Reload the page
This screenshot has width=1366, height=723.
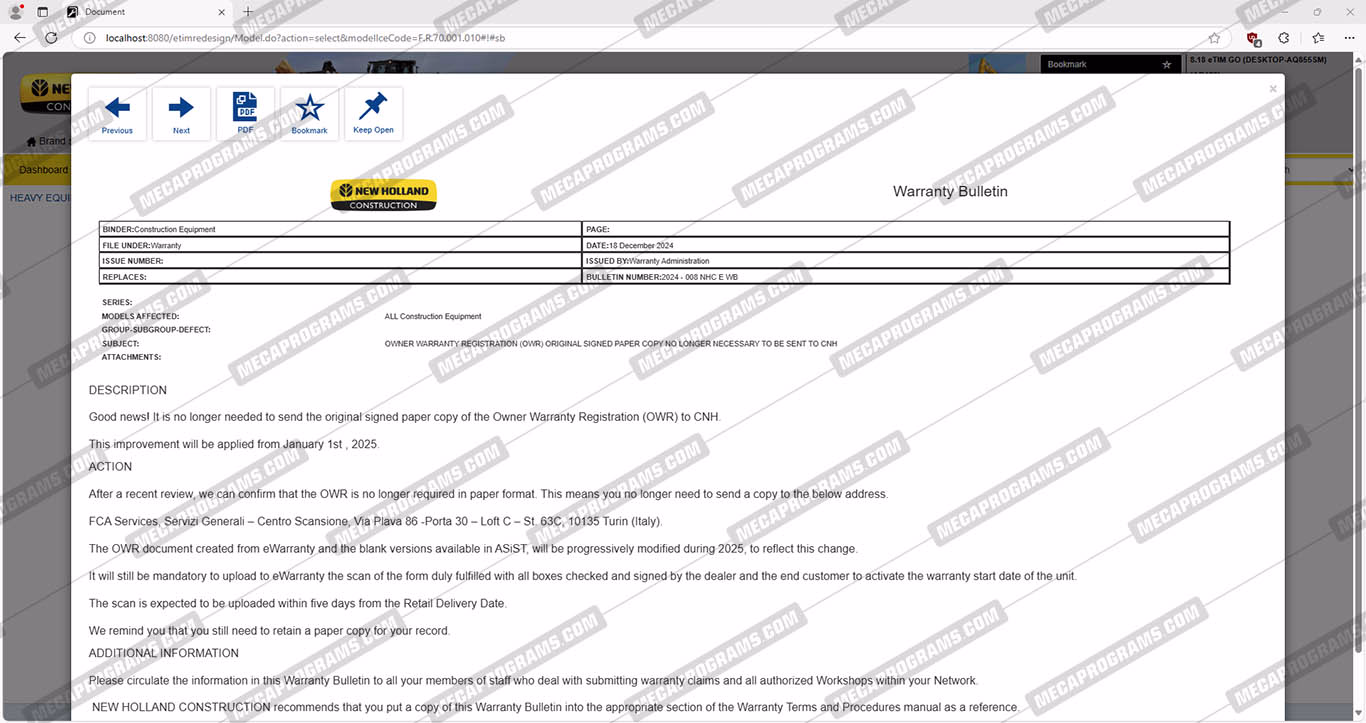tap(51, 38)
